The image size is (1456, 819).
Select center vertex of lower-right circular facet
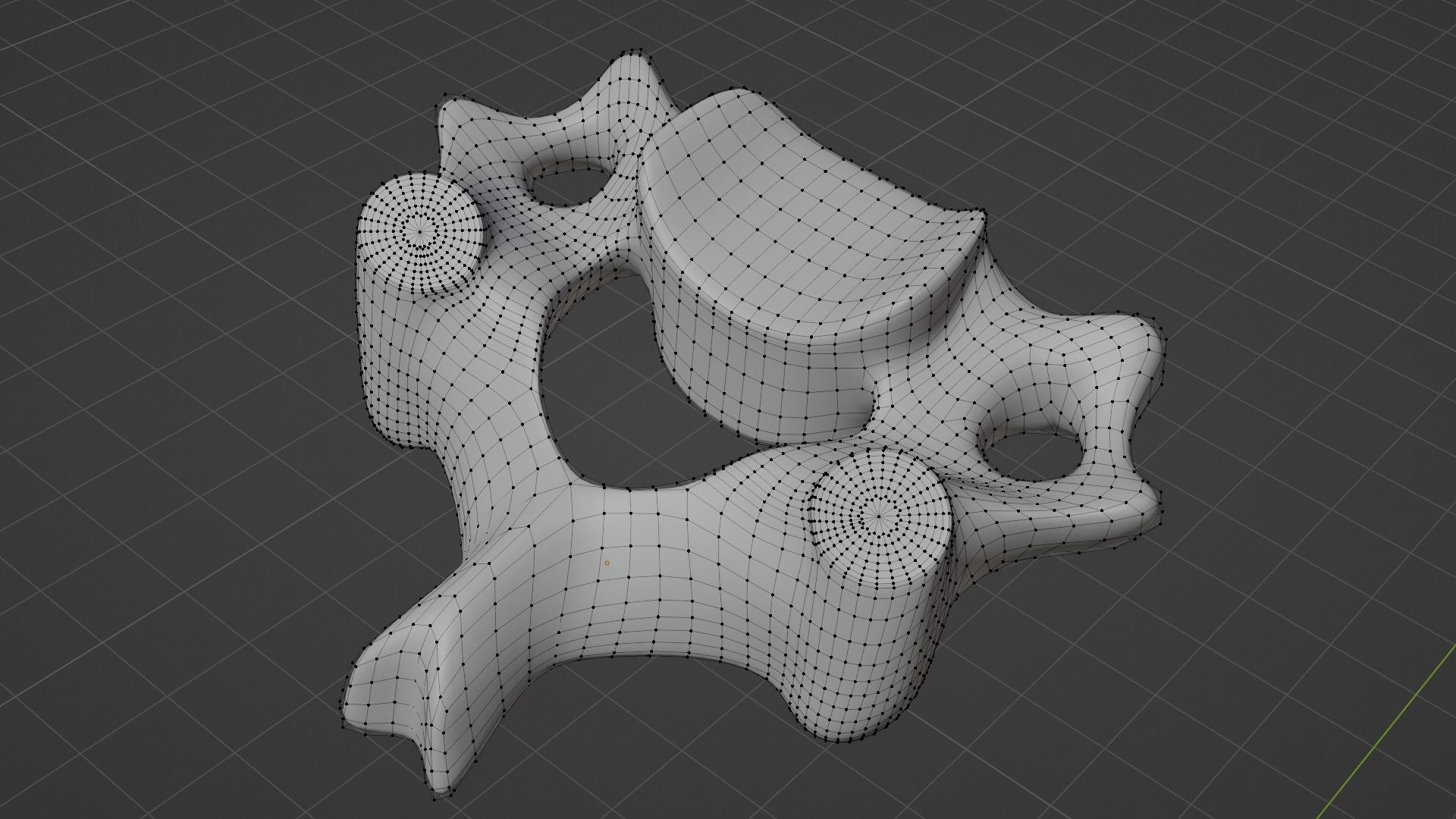coord(877,518)
